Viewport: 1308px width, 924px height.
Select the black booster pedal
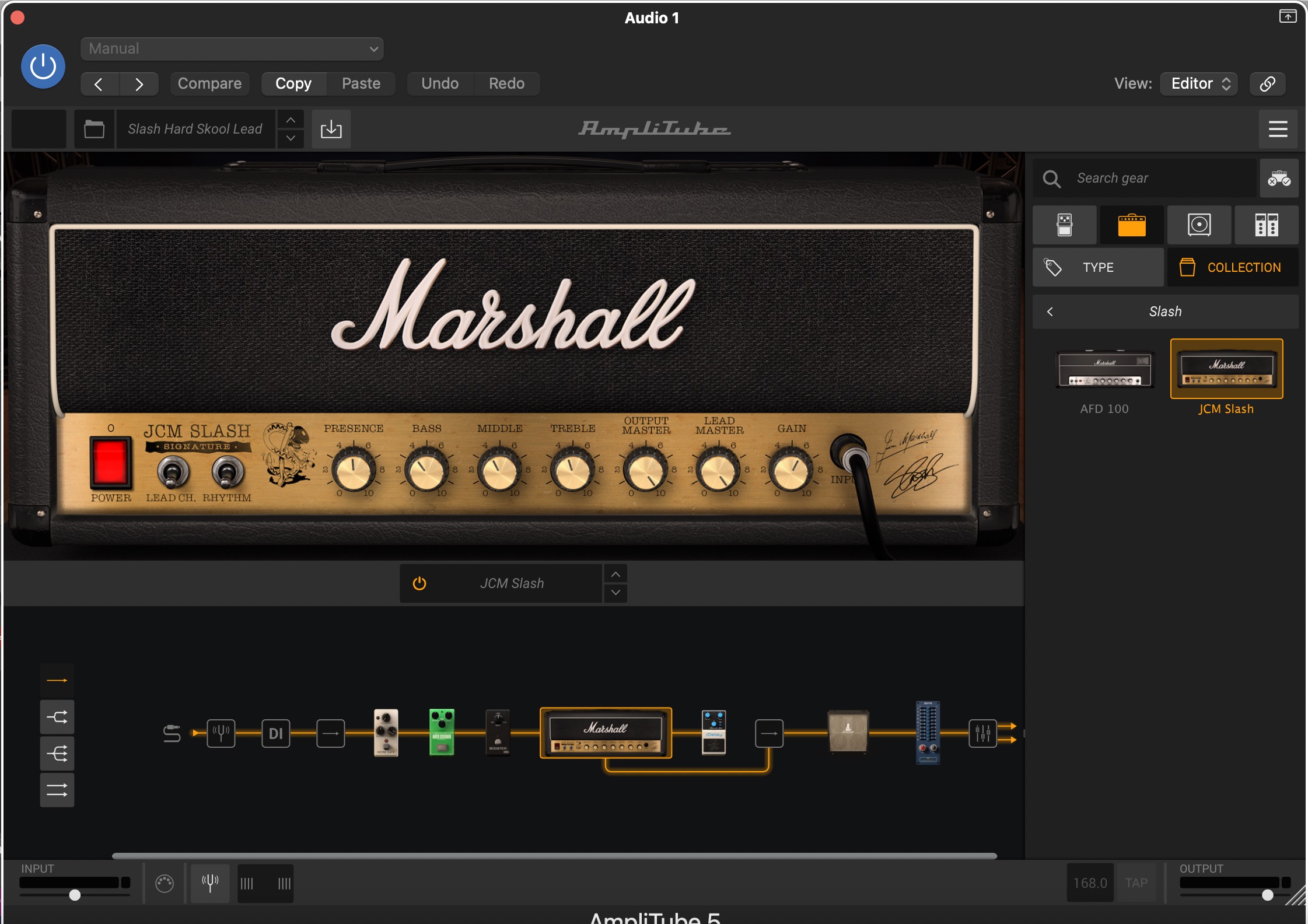(498, 733)
